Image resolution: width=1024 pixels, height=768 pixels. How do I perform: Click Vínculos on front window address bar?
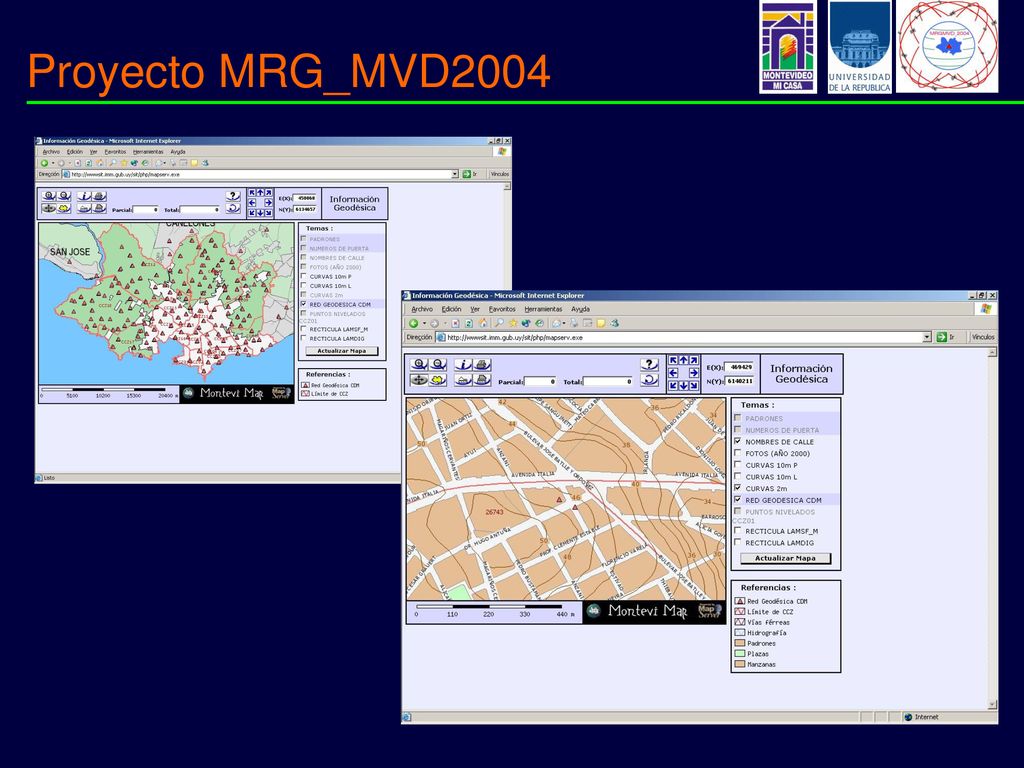click(x=983, y=337)
